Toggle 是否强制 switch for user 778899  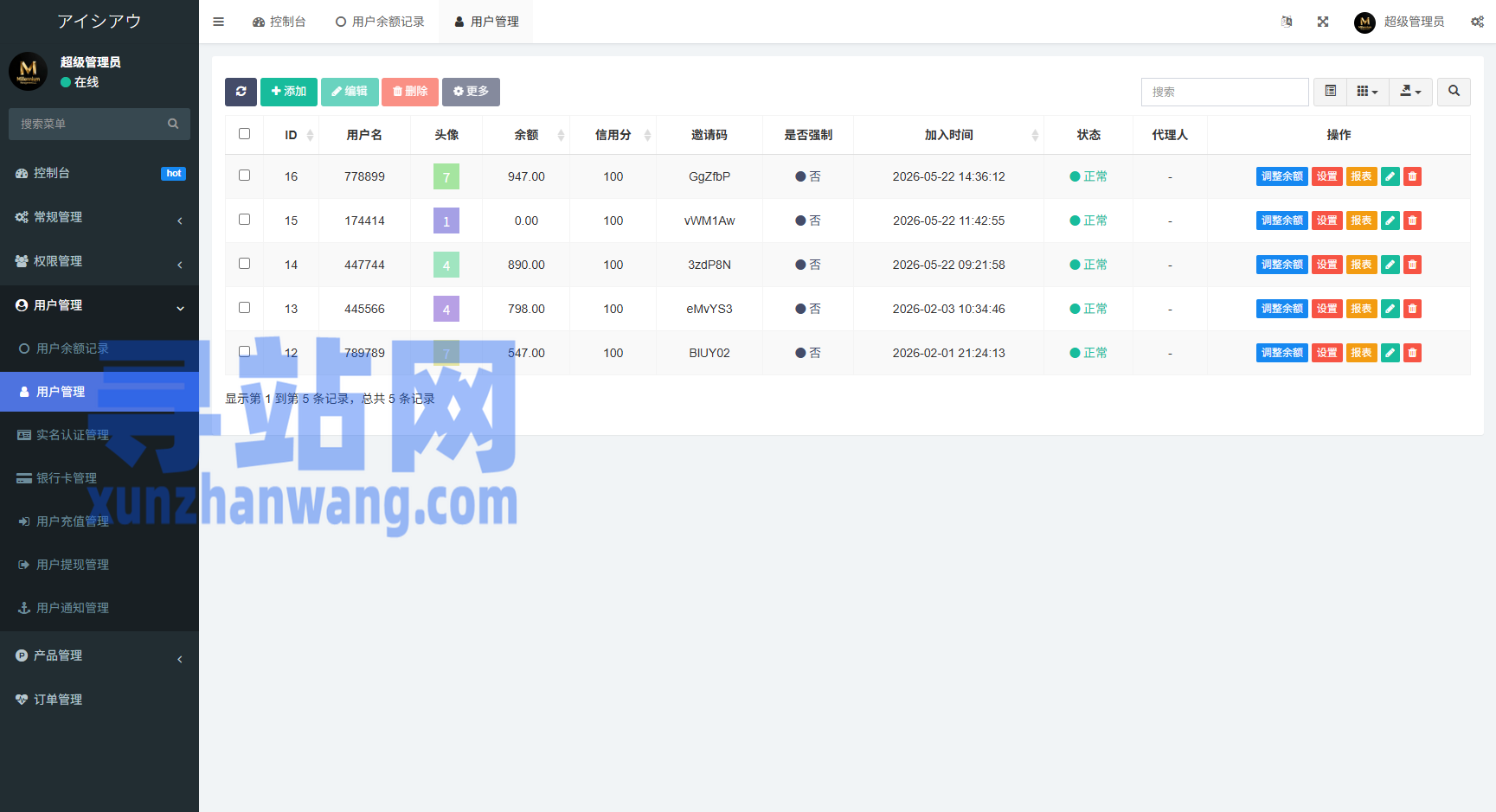[808, 176]
